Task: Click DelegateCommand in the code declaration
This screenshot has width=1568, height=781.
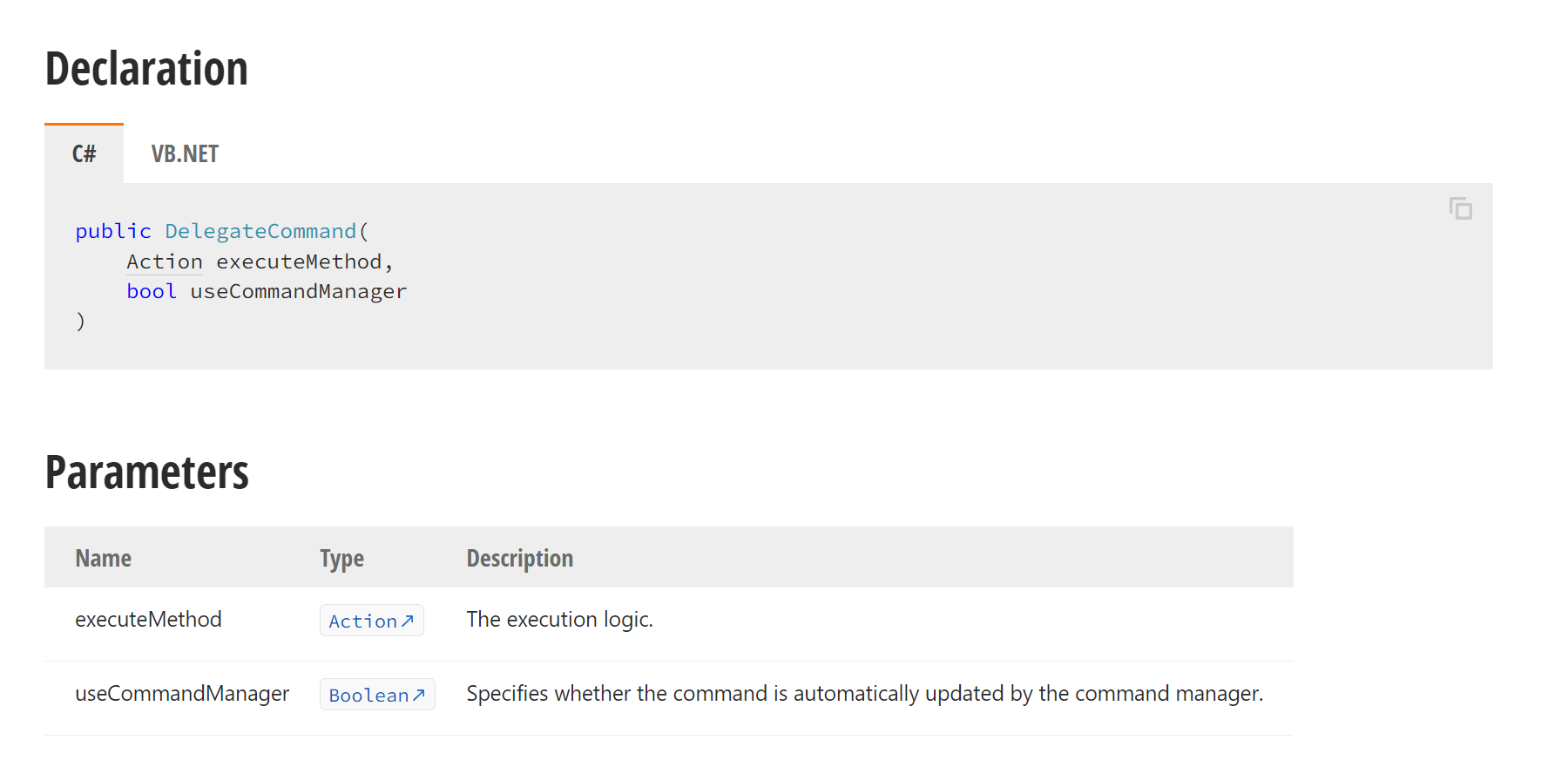Action: pyautogui.click(x=260, y=231)
